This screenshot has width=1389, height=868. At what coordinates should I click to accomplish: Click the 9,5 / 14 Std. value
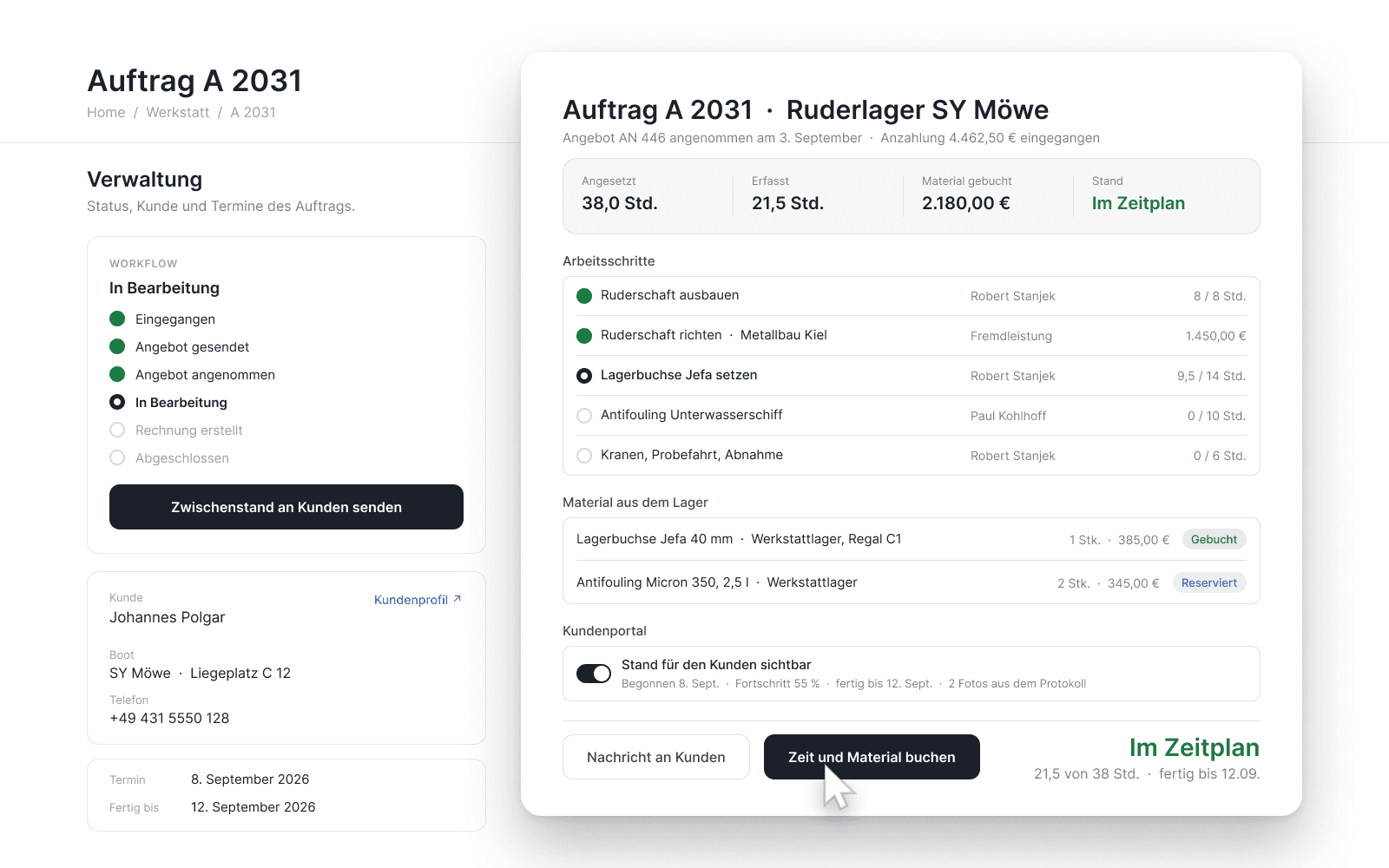(x=1211, y=376)
